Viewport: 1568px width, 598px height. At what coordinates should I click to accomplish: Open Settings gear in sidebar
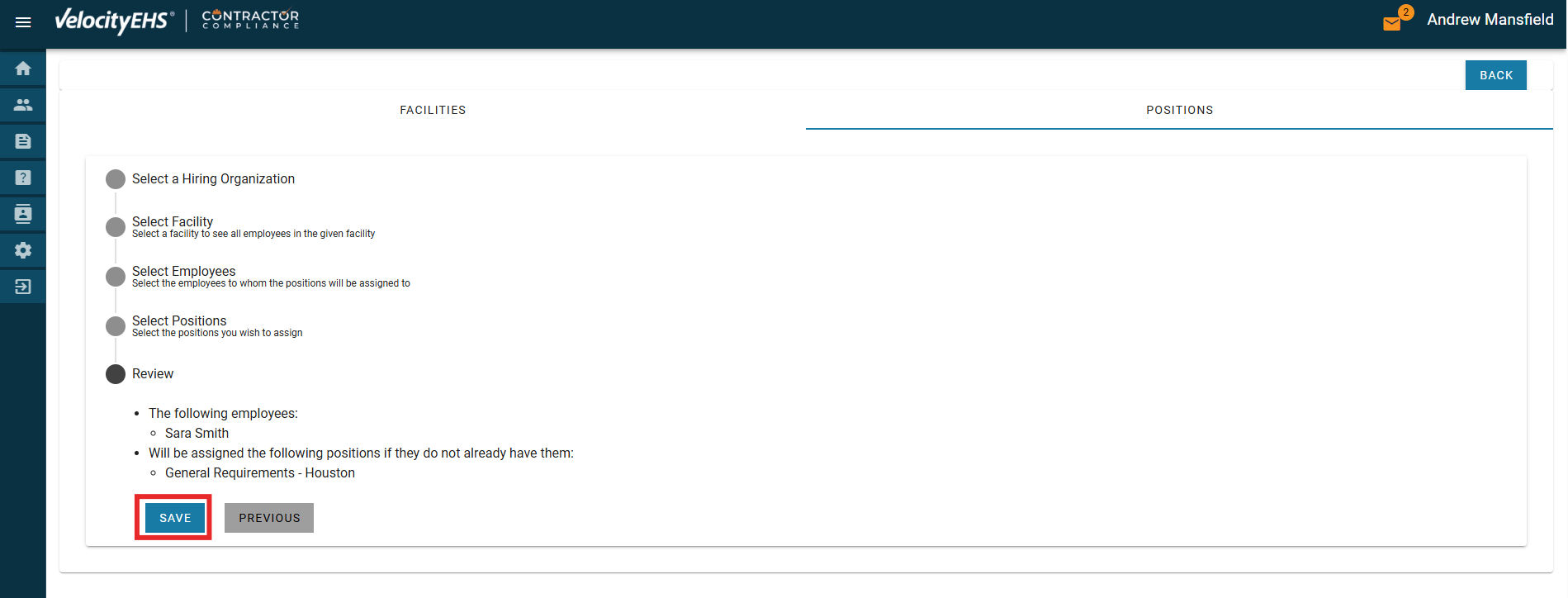[23, 250]
